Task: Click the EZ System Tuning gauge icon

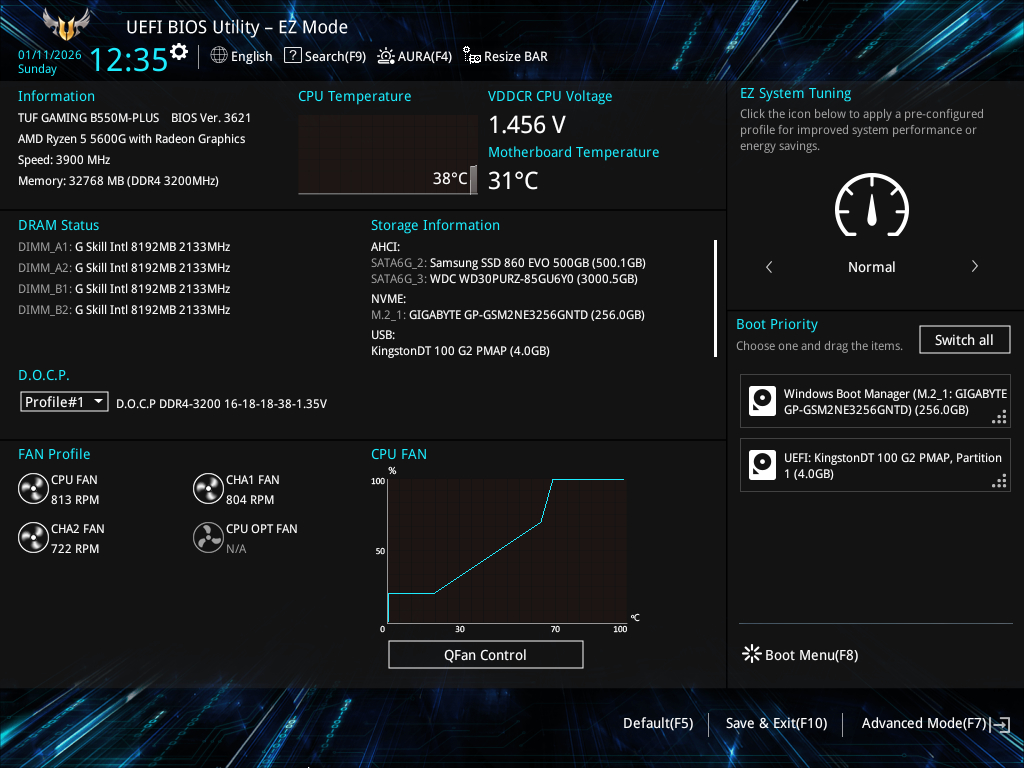Action: [871, 207]
